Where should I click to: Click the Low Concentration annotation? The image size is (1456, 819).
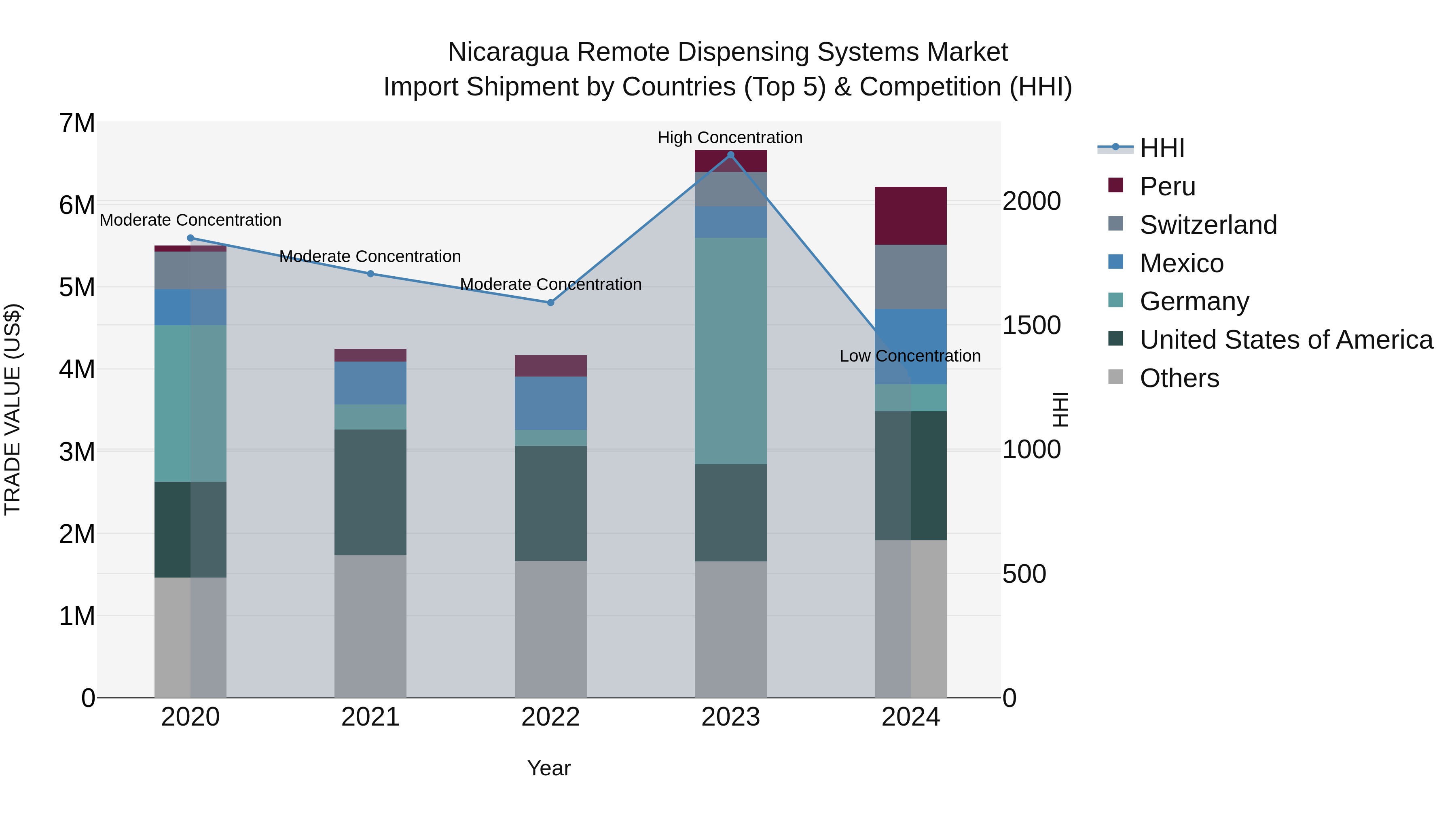pyautogui.click(x=910, y=356)
